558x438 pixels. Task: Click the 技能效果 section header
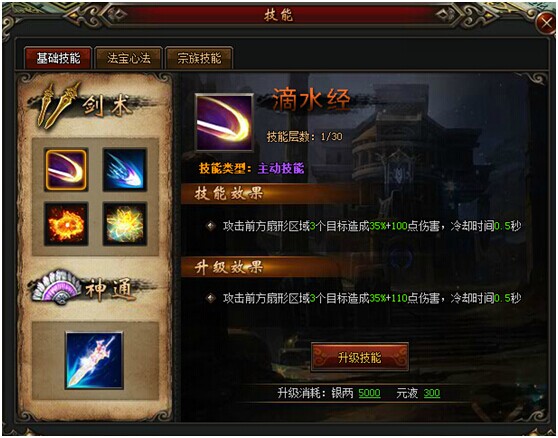[228, 194]
